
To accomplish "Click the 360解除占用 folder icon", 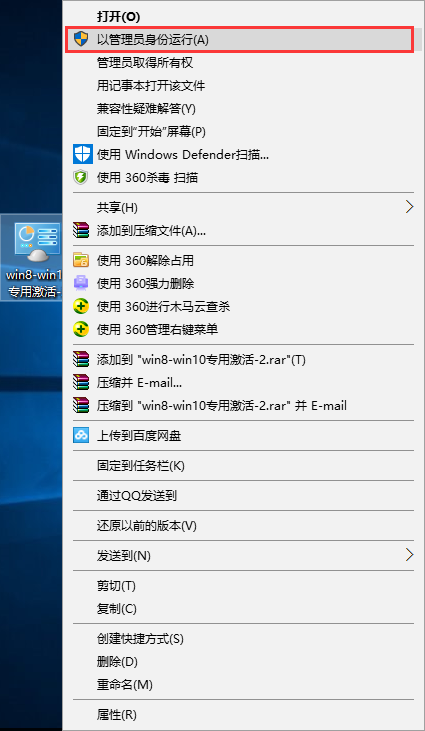I will 81,260.
